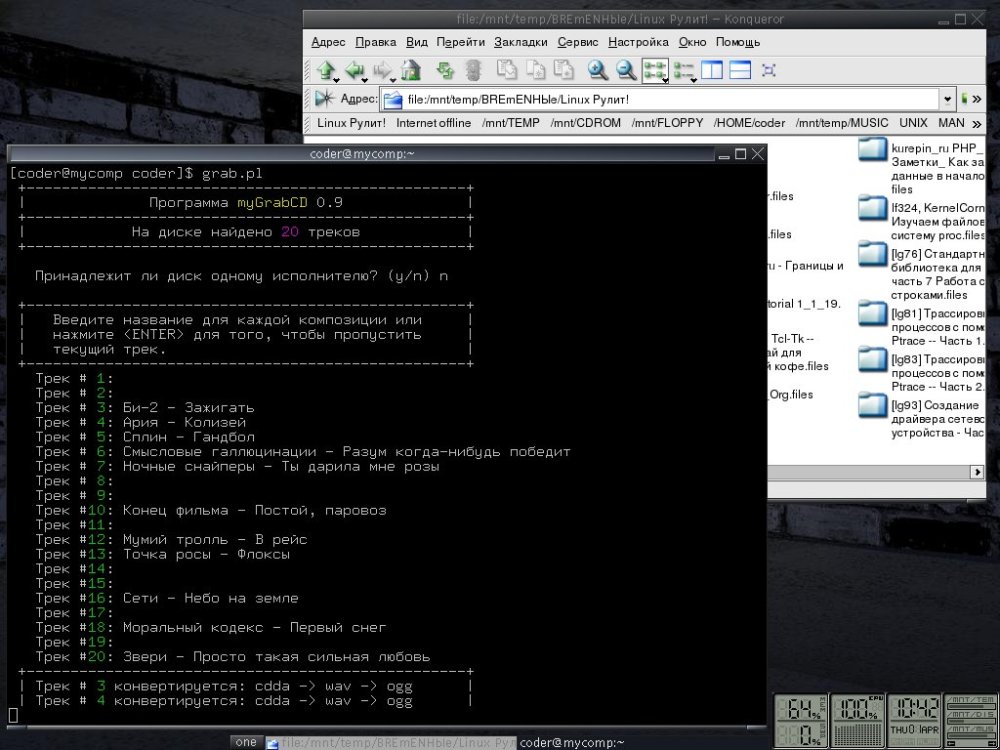1000x750 pixels.
Task: Click the clock and date dock applet
Action: tap(915, 721)
